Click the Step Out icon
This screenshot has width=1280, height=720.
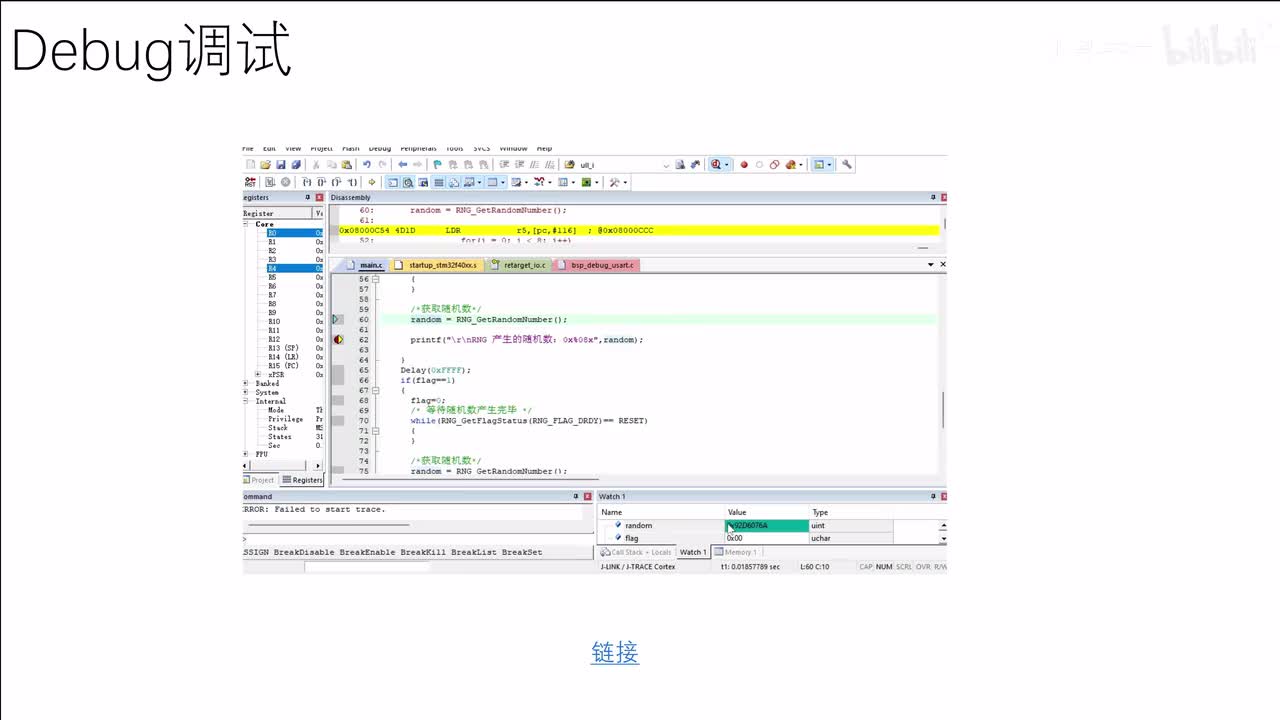tap(336, 182)
